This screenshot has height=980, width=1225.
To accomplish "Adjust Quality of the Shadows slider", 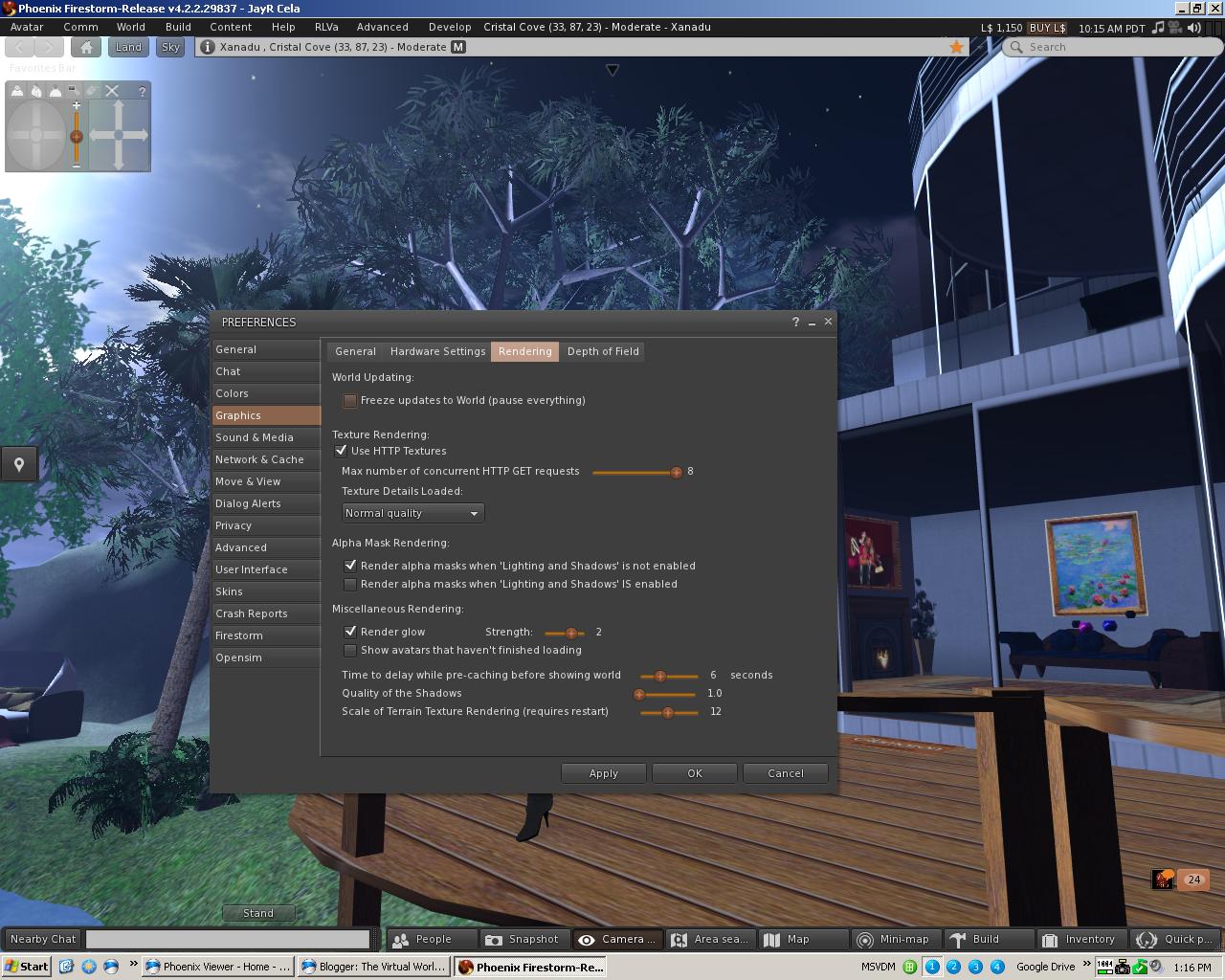I will [666, 694].
